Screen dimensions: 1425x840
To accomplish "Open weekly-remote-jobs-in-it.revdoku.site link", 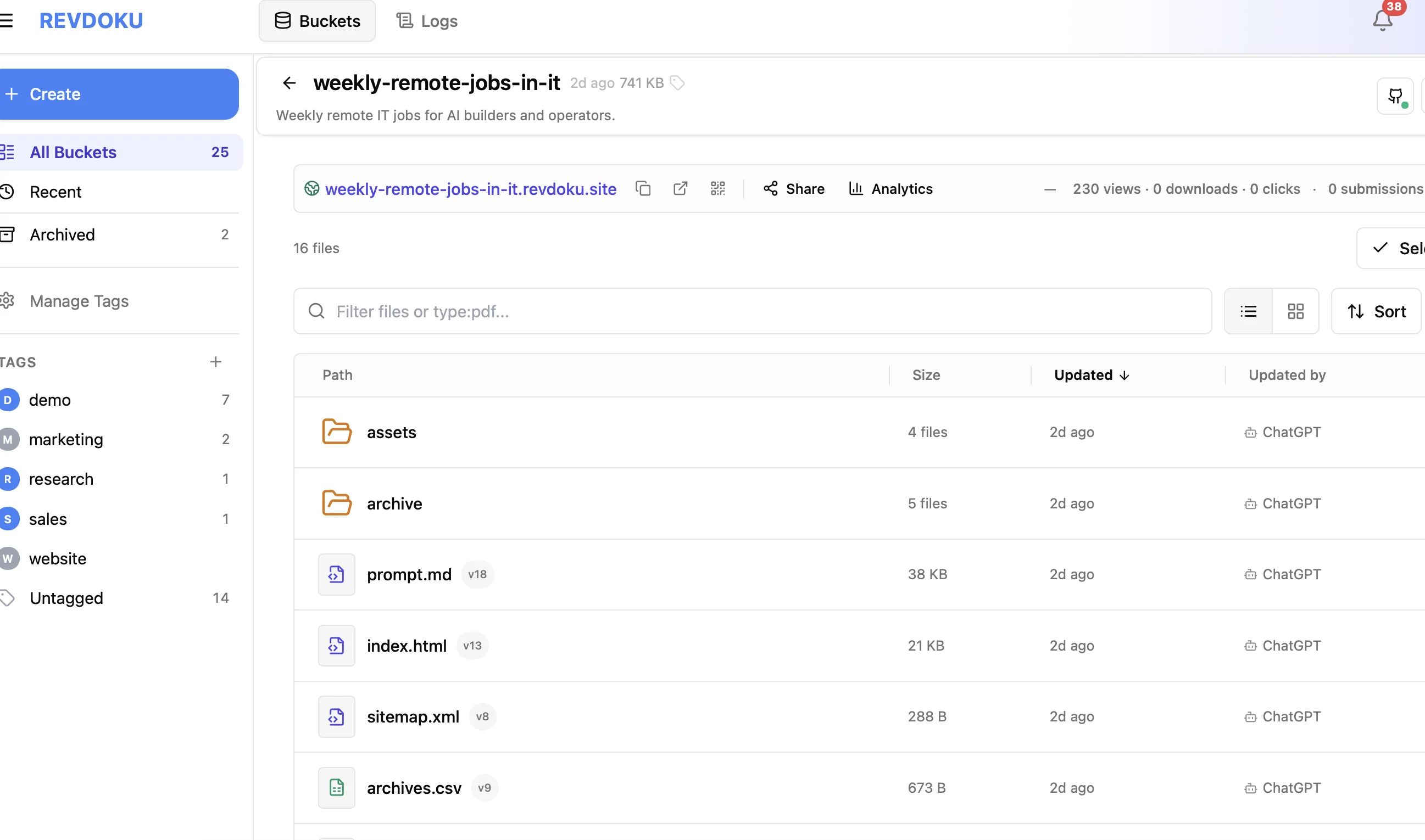I will 471,189.
